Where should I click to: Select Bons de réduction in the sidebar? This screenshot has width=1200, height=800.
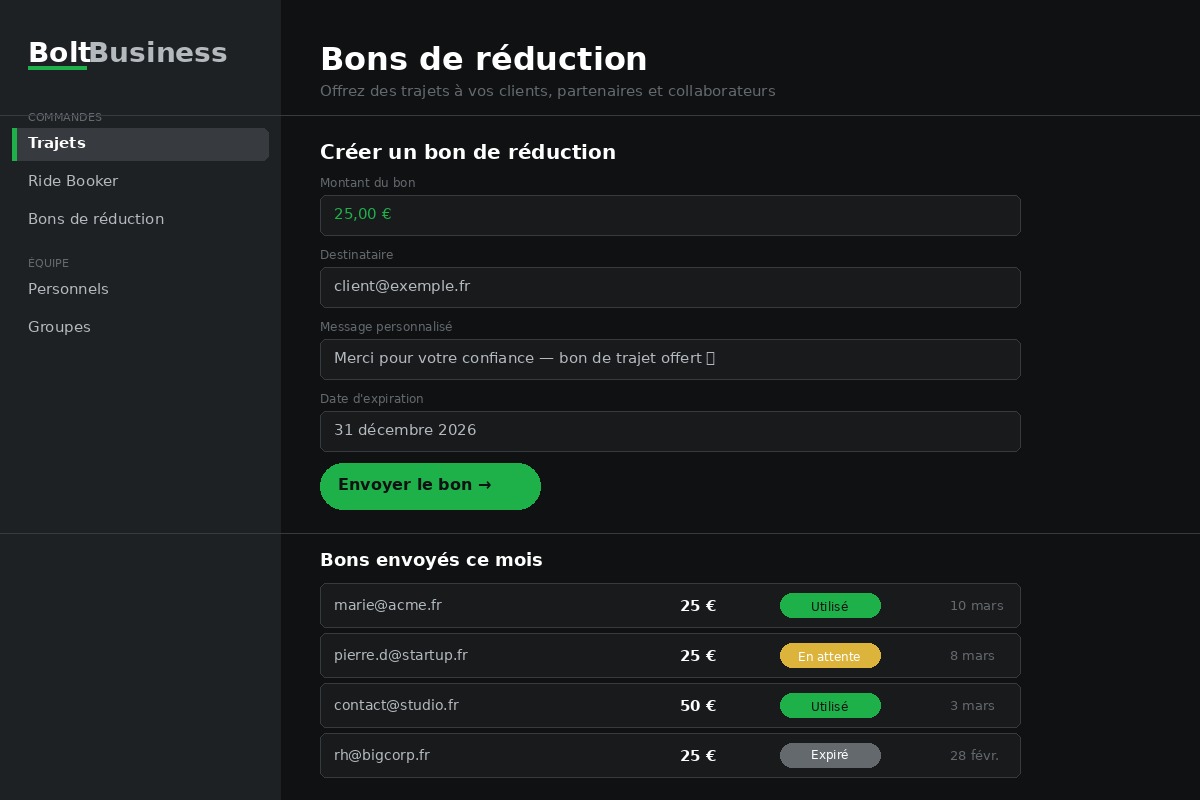tap(96, 219)
